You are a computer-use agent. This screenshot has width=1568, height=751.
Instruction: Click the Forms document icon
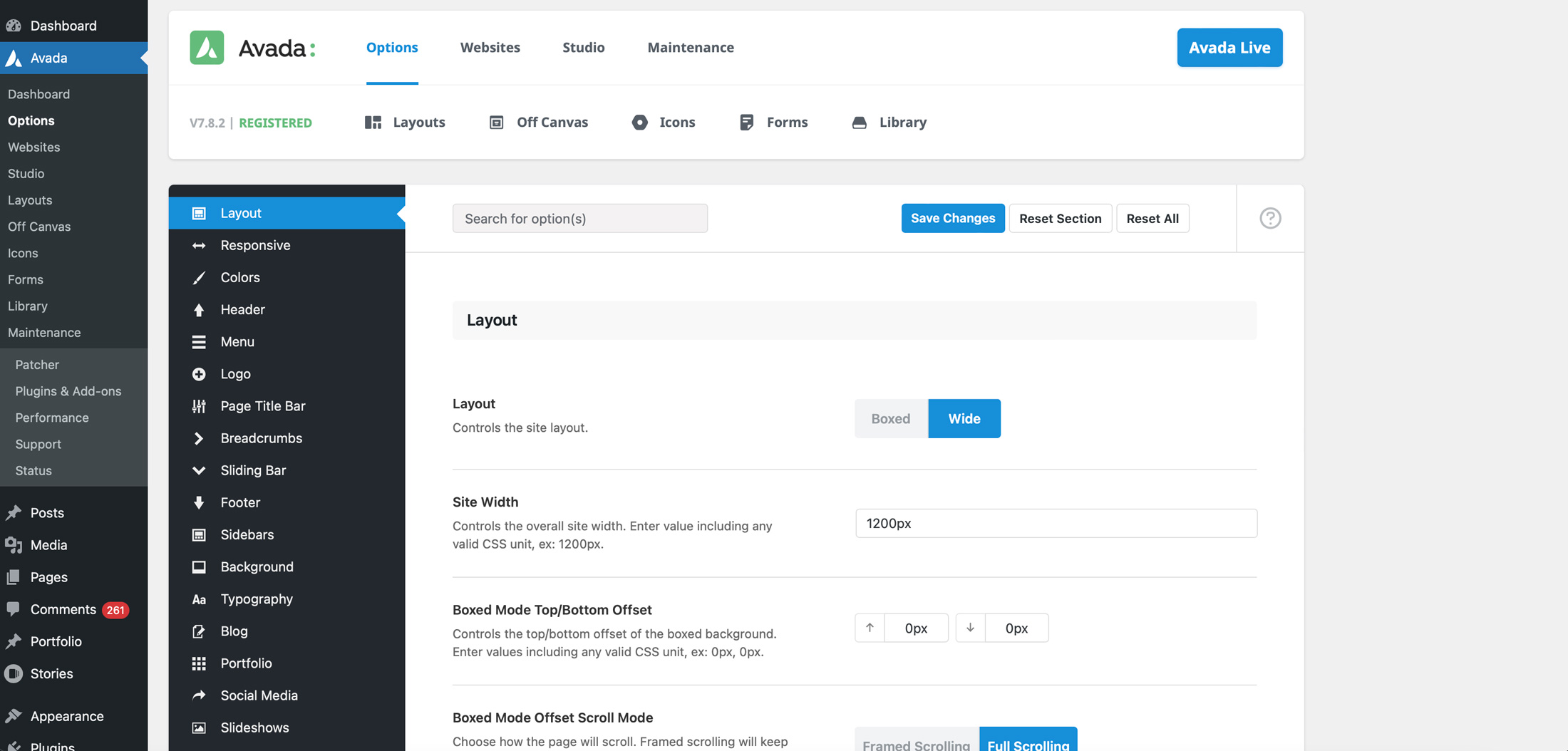pyautogui.click(x=746, y=123)
